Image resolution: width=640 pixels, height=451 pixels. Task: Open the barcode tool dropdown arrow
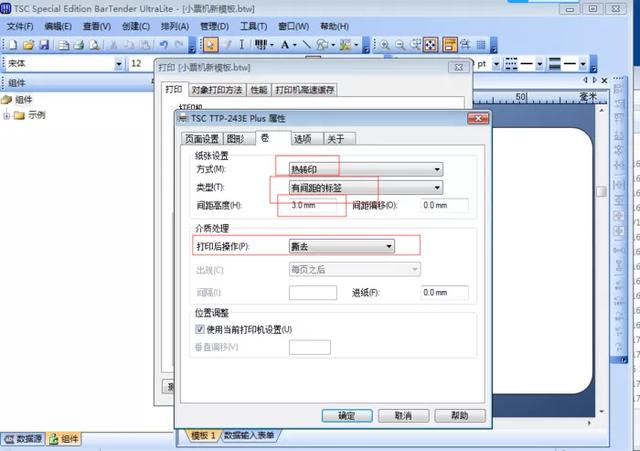pyautogui.click(x=272, y=45)
